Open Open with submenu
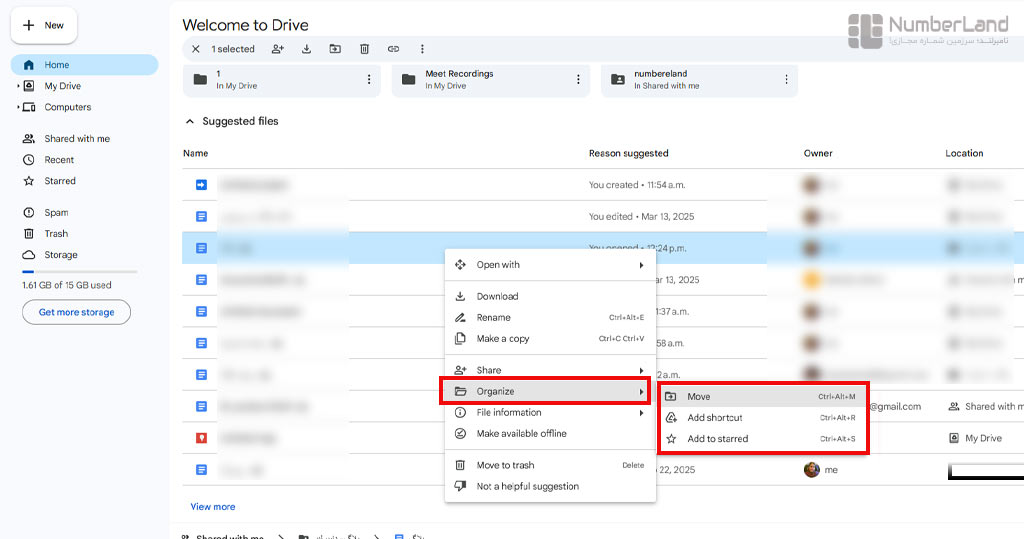The width and height of the screenshot is (1024, 539). click(550, 265)
